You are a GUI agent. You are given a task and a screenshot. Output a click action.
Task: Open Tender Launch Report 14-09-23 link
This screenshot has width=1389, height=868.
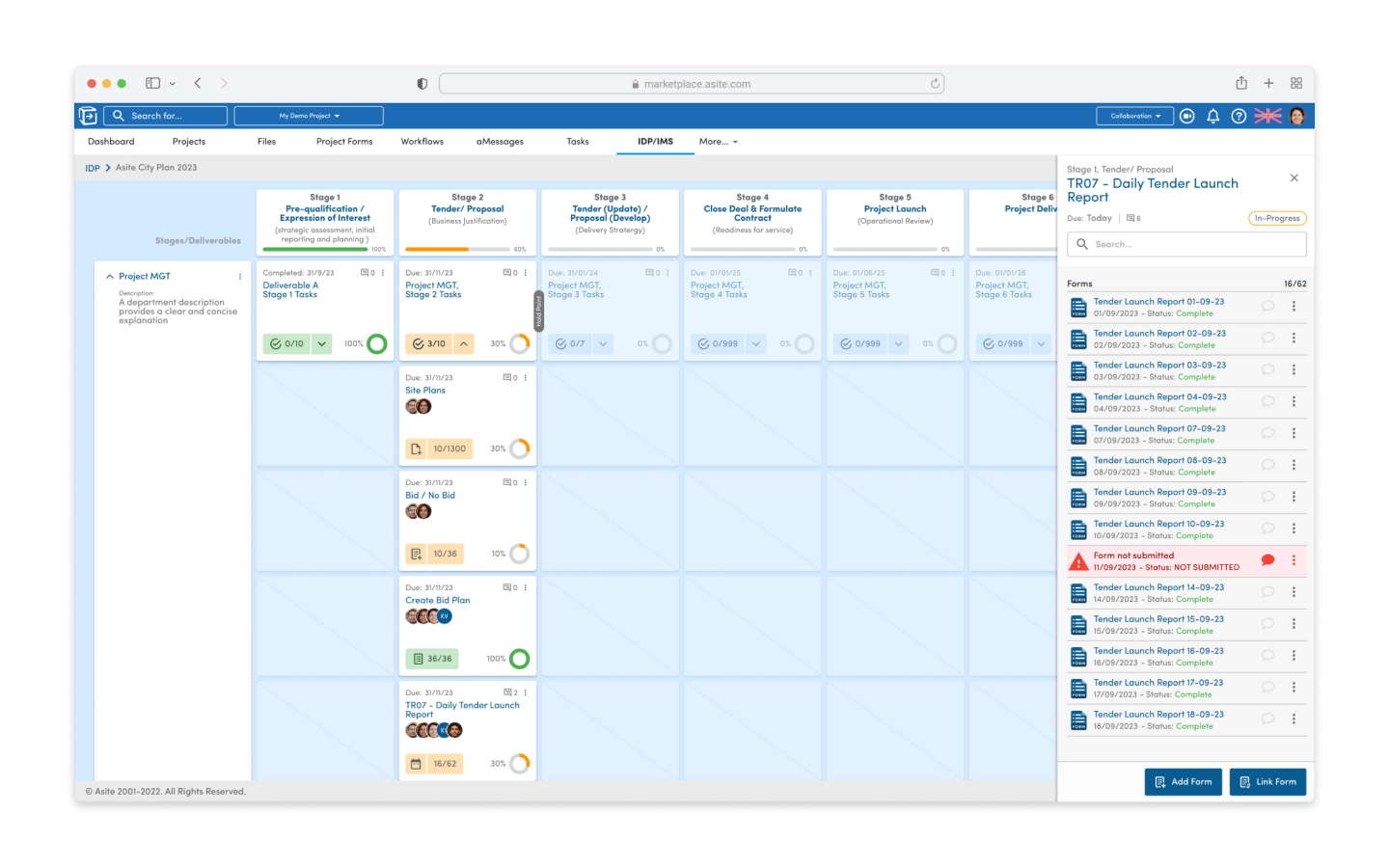(1158, 587)
